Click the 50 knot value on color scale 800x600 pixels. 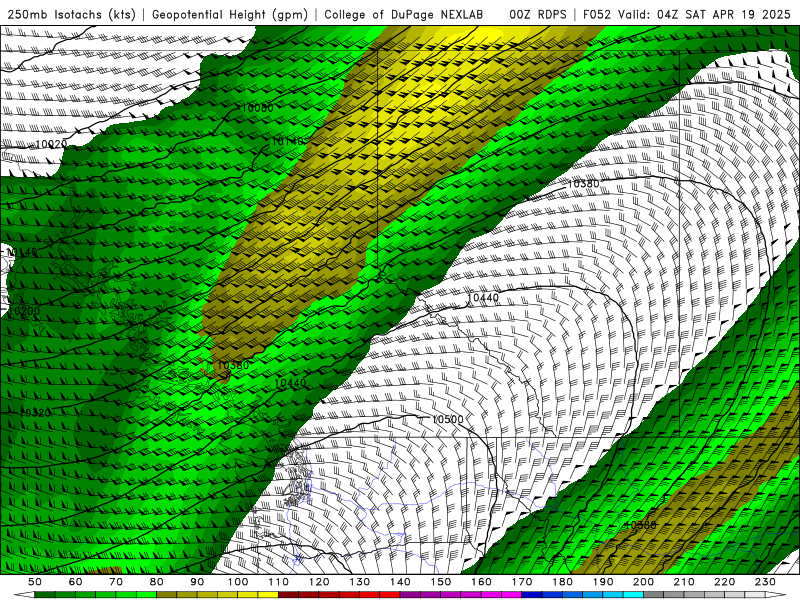coord(35,582)
